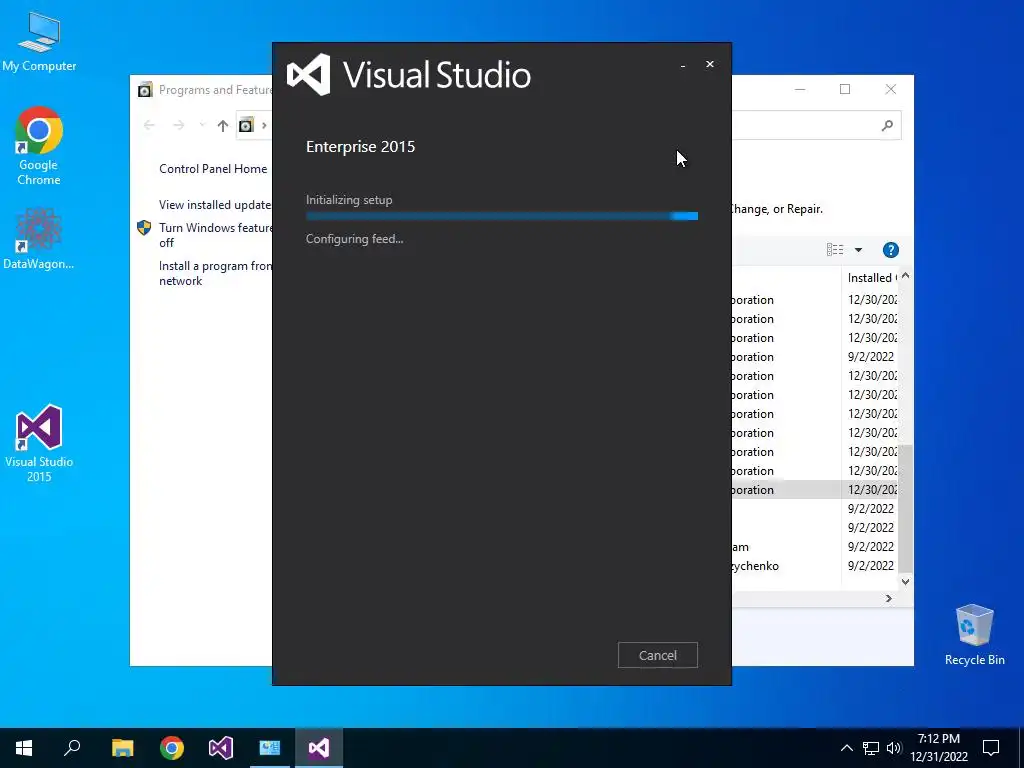Open the volume tray icon

tap(894, 748)
